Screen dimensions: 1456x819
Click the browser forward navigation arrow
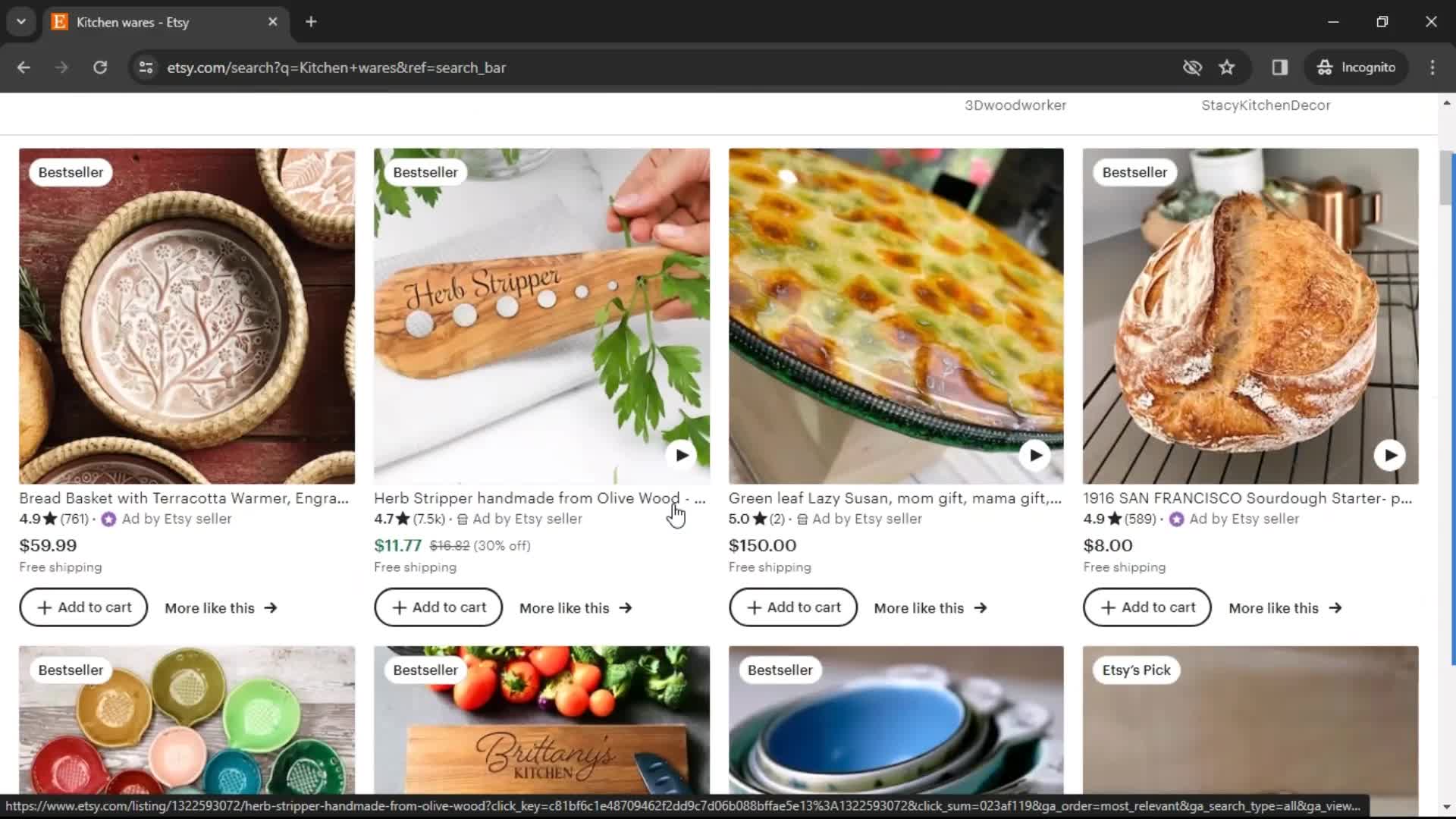pos(62,67)
